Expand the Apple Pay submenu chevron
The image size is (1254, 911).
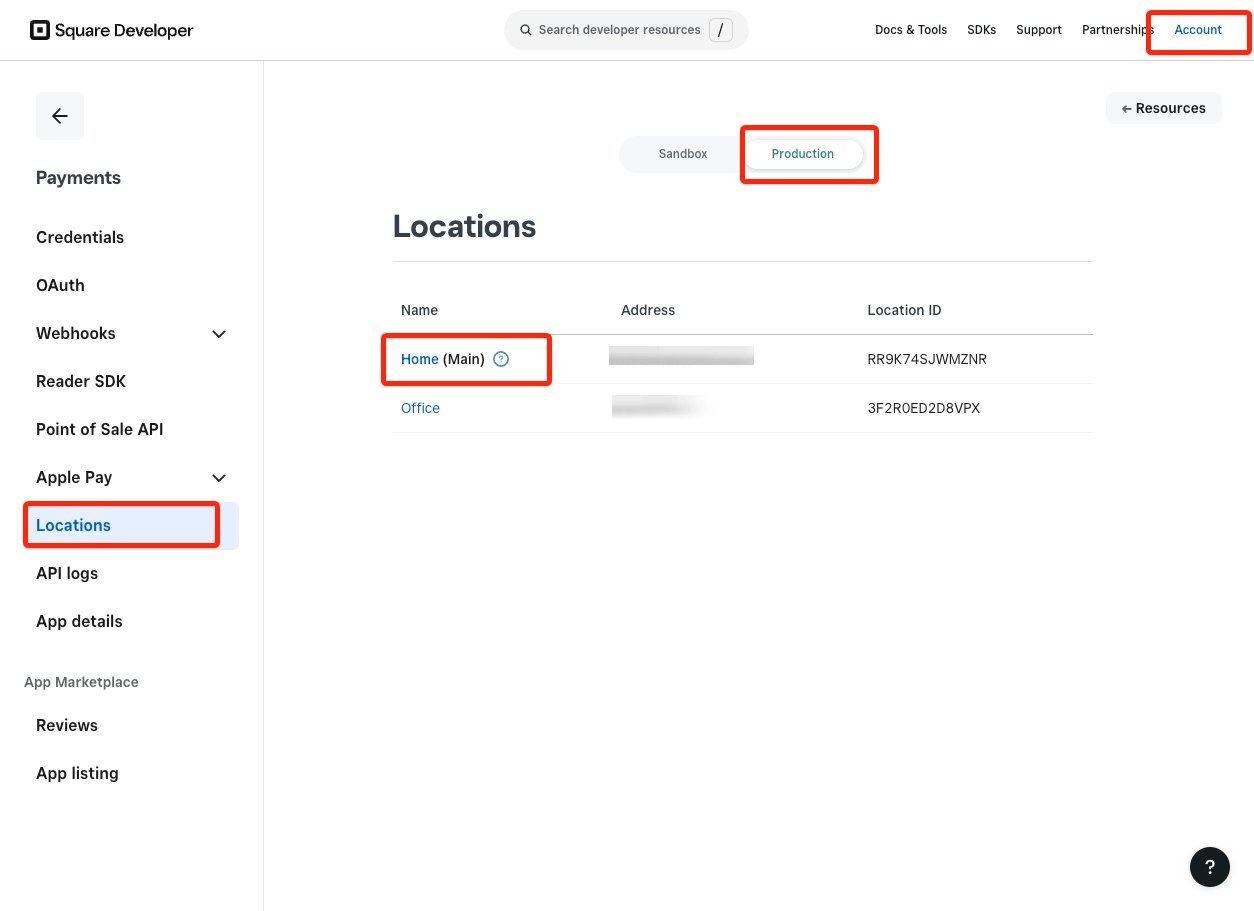click(219, 478)
